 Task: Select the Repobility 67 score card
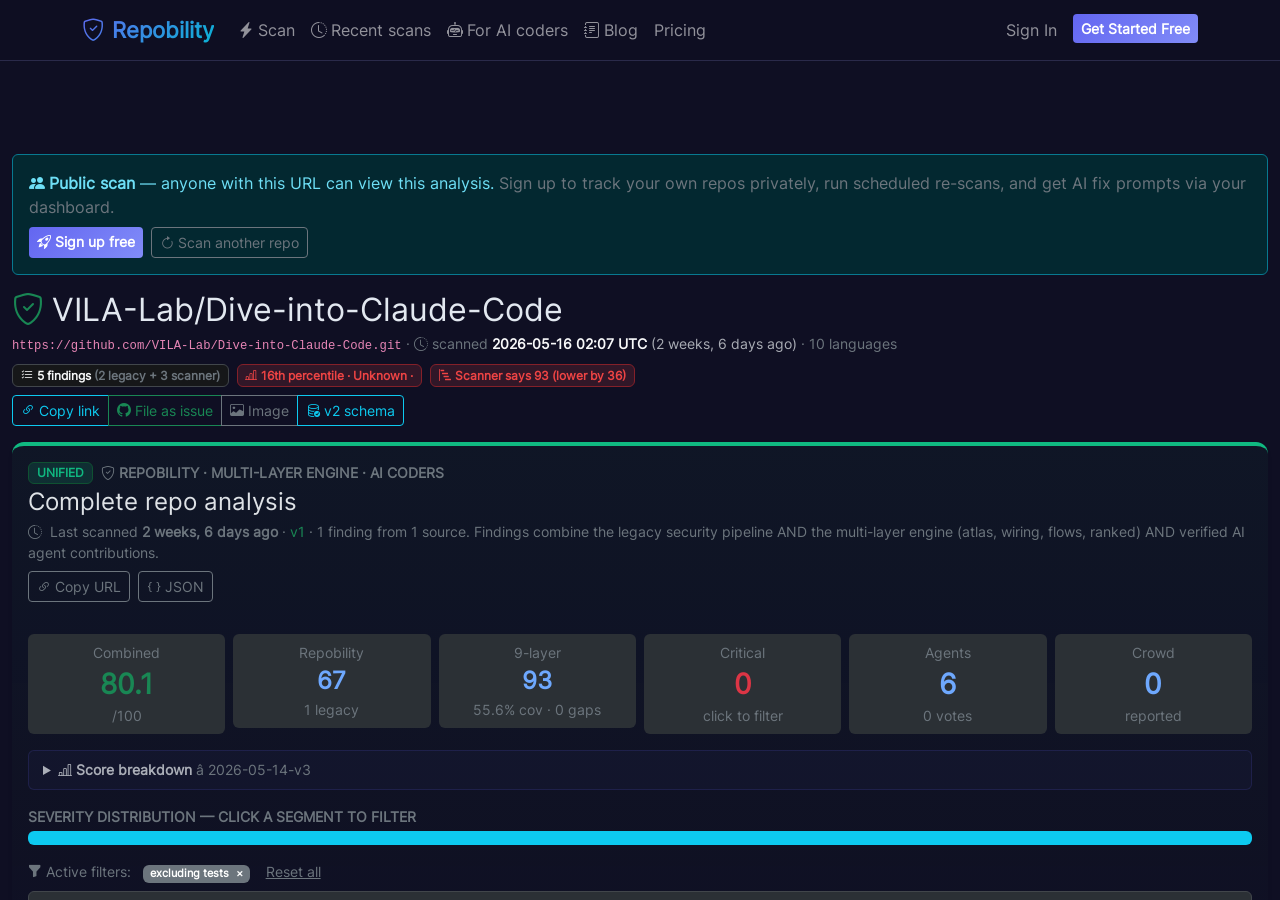coord(332,681)
